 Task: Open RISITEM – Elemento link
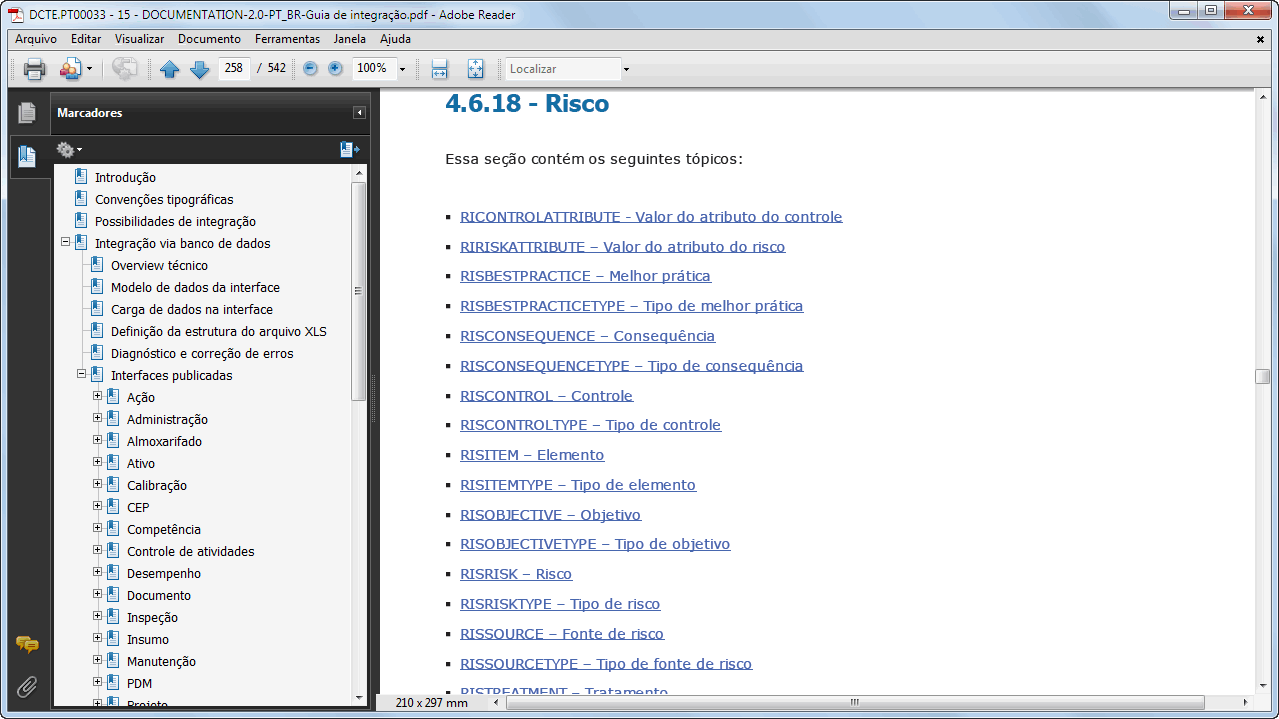tap(532, 455)
